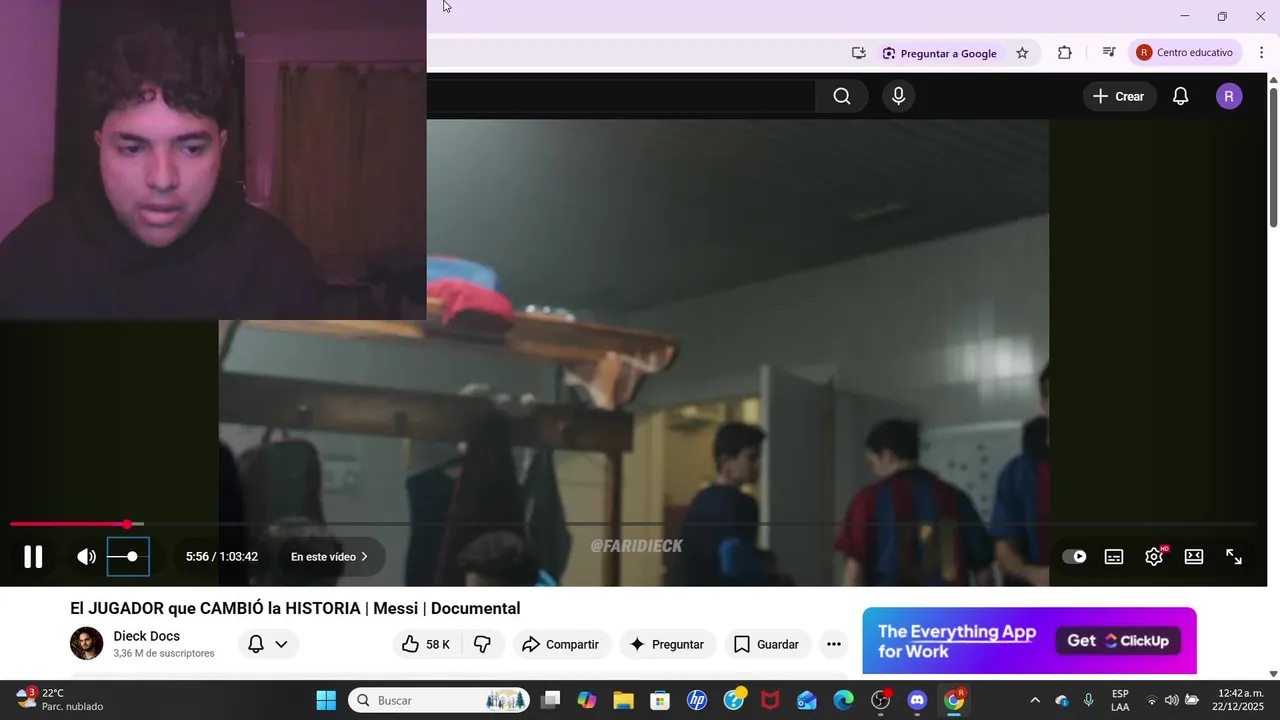This screenshot has width=1280, height=720.
Task: Click the Preguntar sparkle button
Action: pyautogui.click(x=667, y=644)
